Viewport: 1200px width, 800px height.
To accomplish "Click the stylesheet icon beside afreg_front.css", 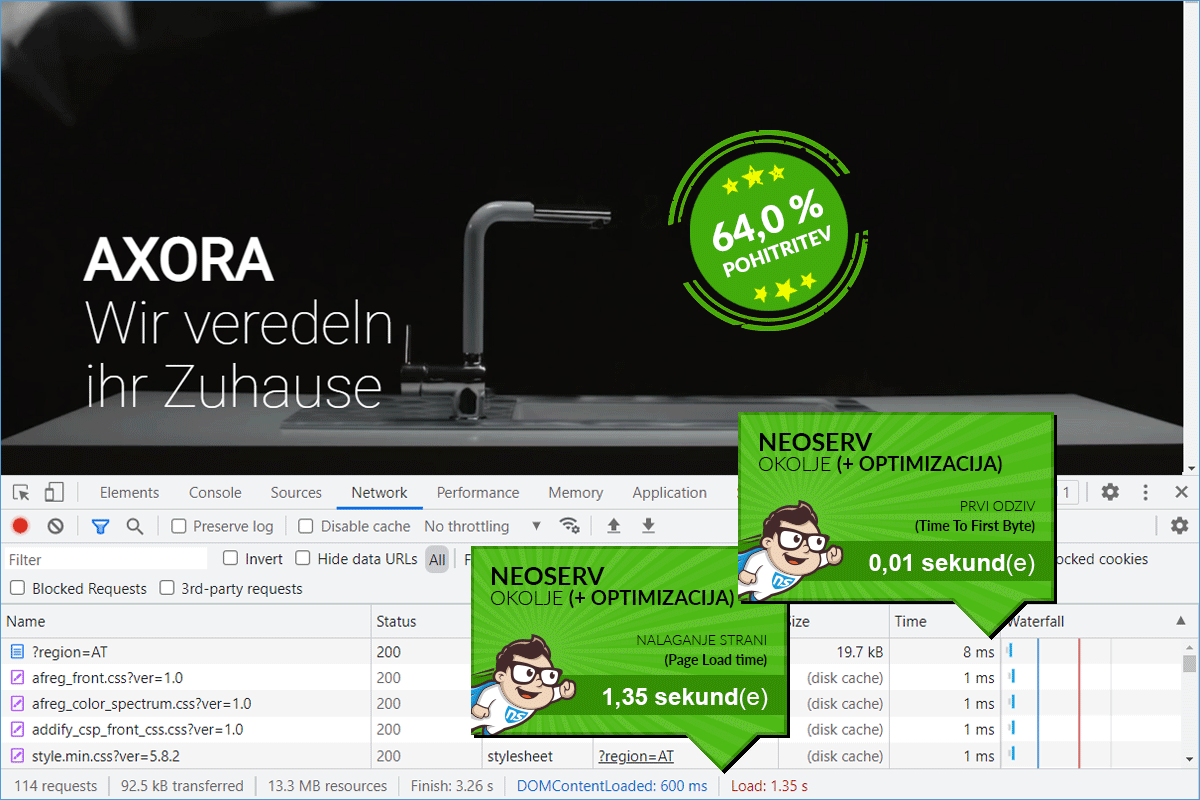I will (x=17, y=678).
